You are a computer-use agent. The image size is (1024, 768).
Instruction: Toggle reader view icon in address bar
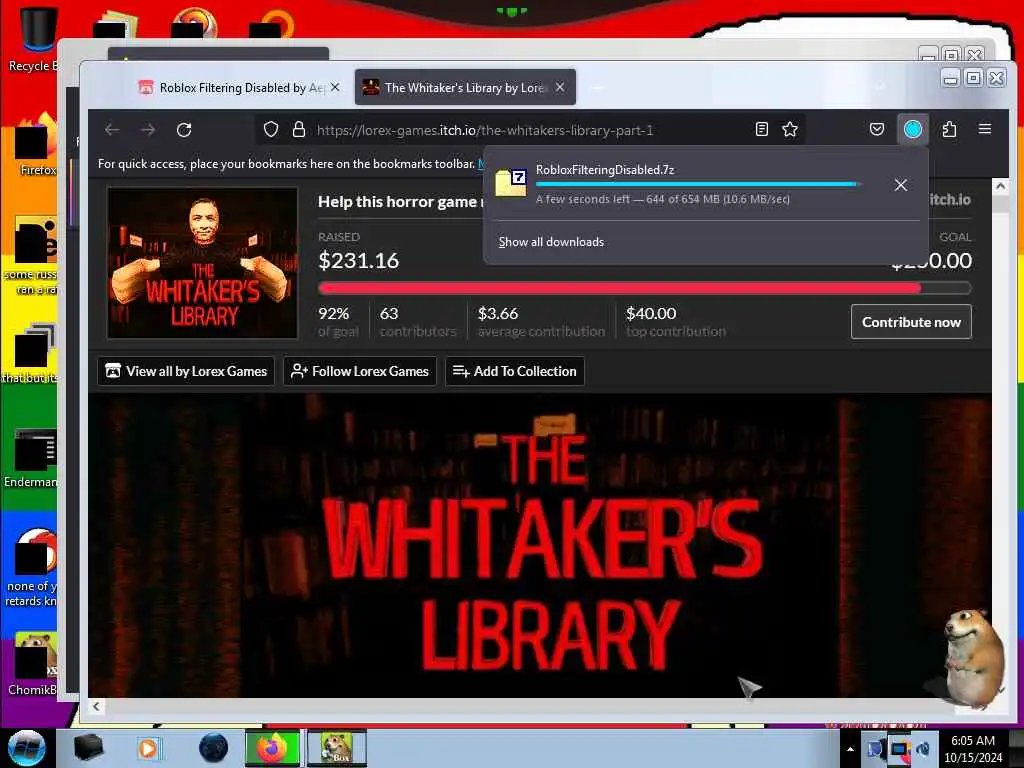click(x=761, y=129)
